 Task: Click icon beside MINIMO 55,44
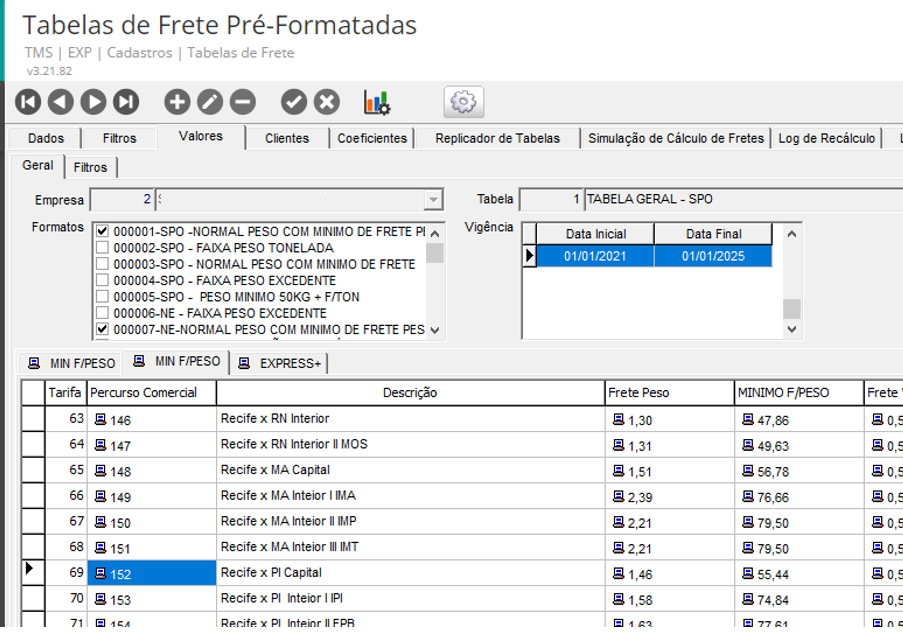pos(748,573)
